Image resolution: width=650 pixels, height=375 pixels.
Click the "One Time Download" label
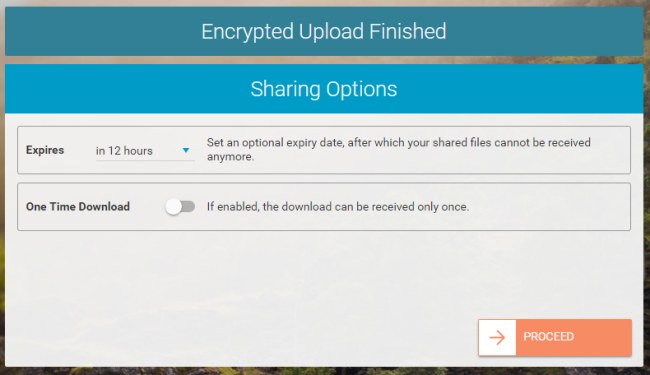pyautogui.click(x=78, y=206)
